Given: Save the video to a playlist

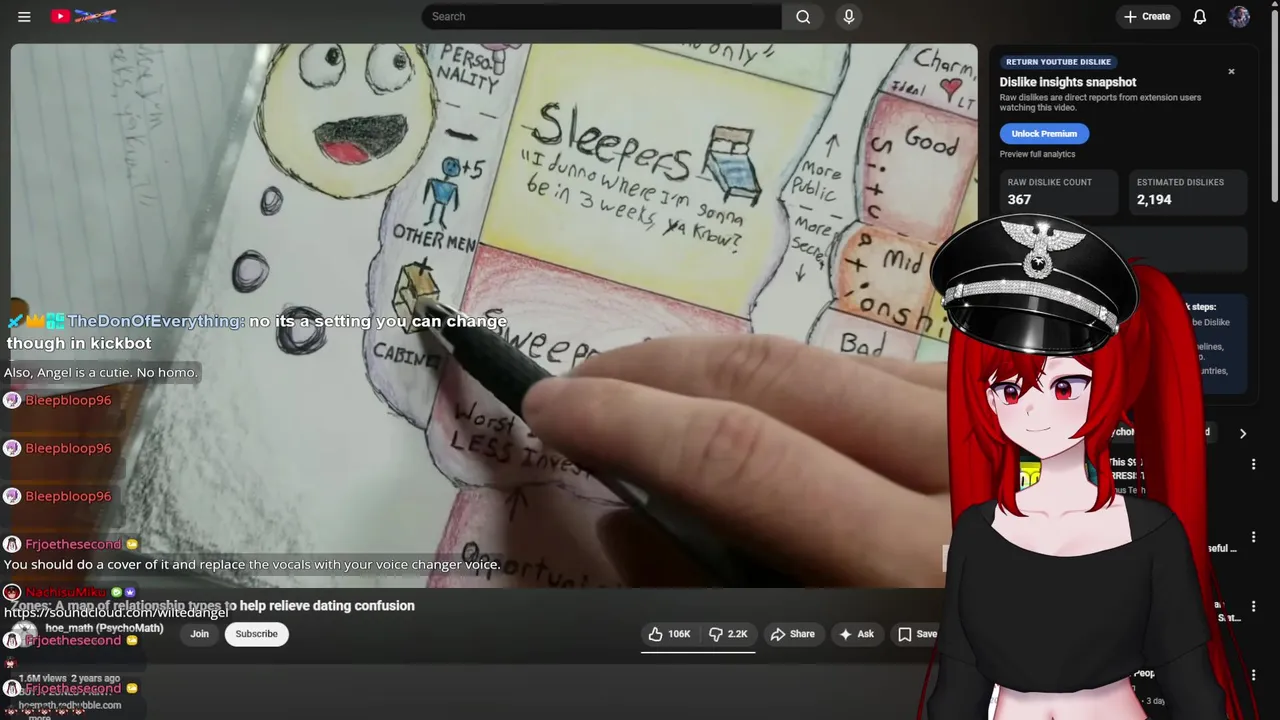Looking at the screenshot, I should point(917,634).
